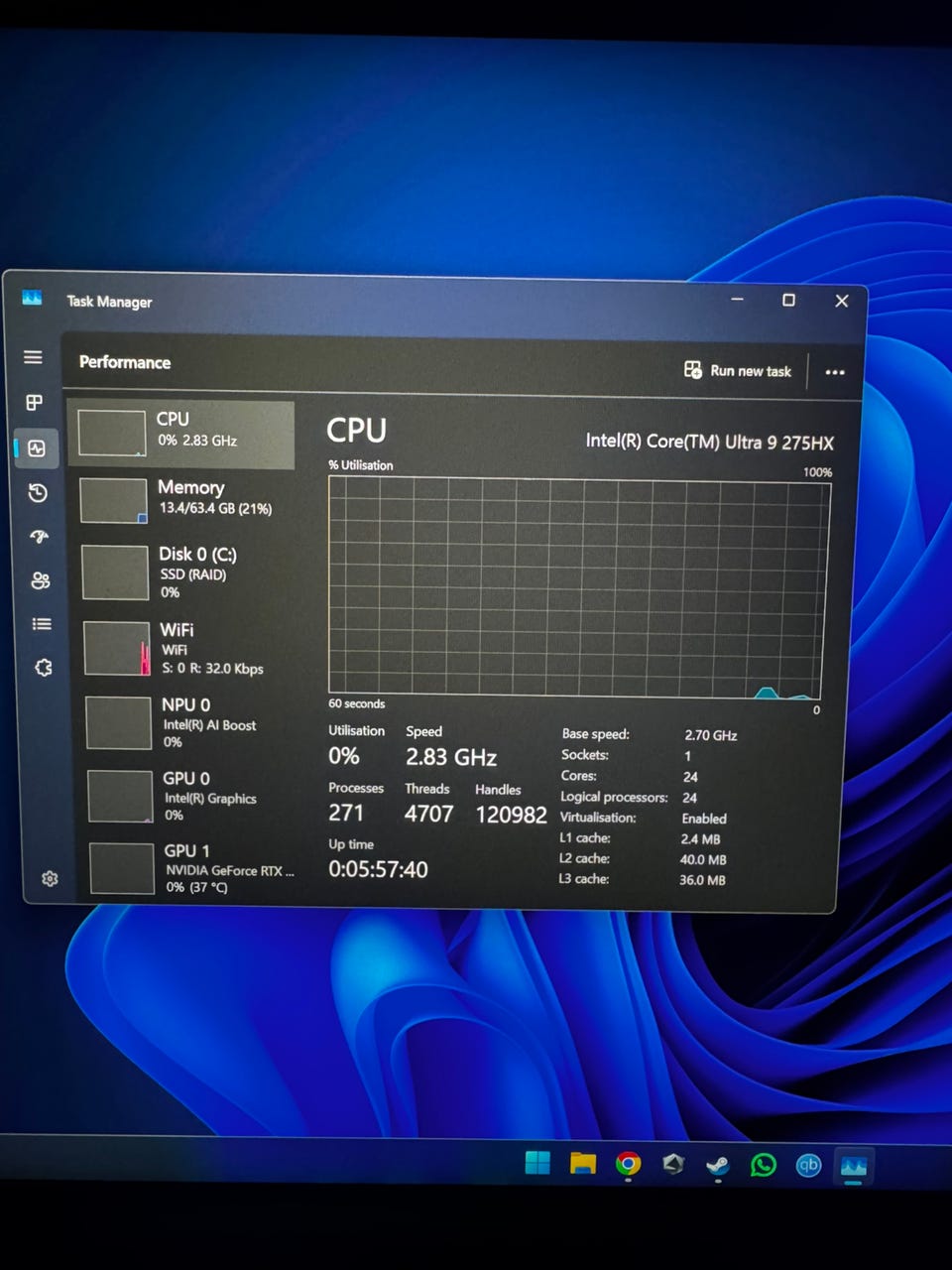Open the Services puzzle sidebar icon

[43, 668]
